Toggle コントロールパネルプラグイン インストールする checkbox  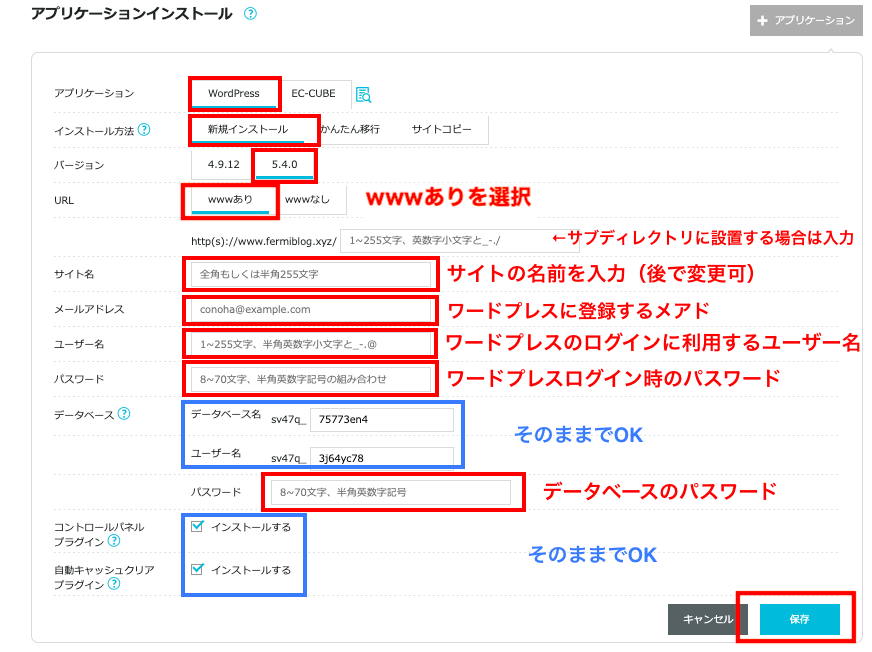(x=197, y=526)
